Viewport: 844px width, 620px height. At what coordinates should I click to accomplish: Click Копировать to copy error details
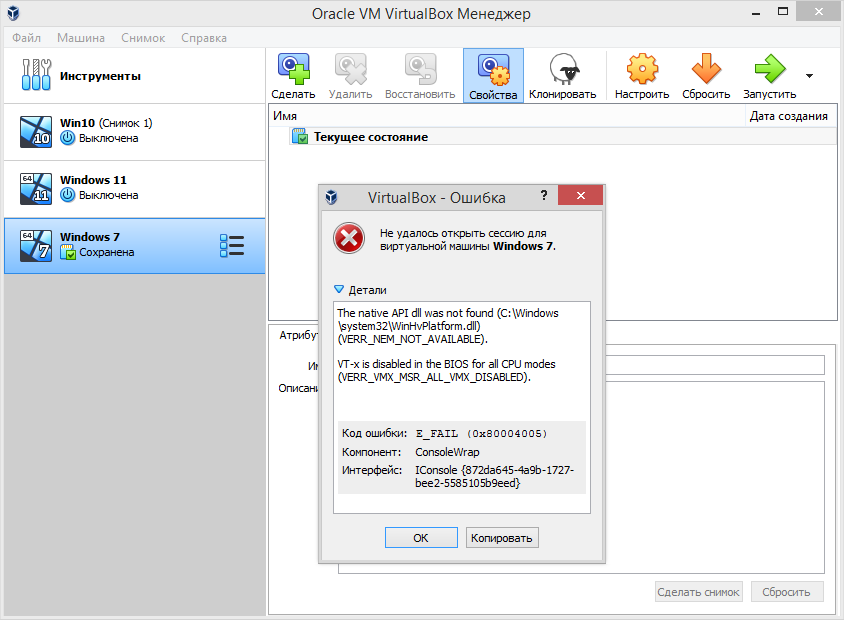[x=502, y=538]
